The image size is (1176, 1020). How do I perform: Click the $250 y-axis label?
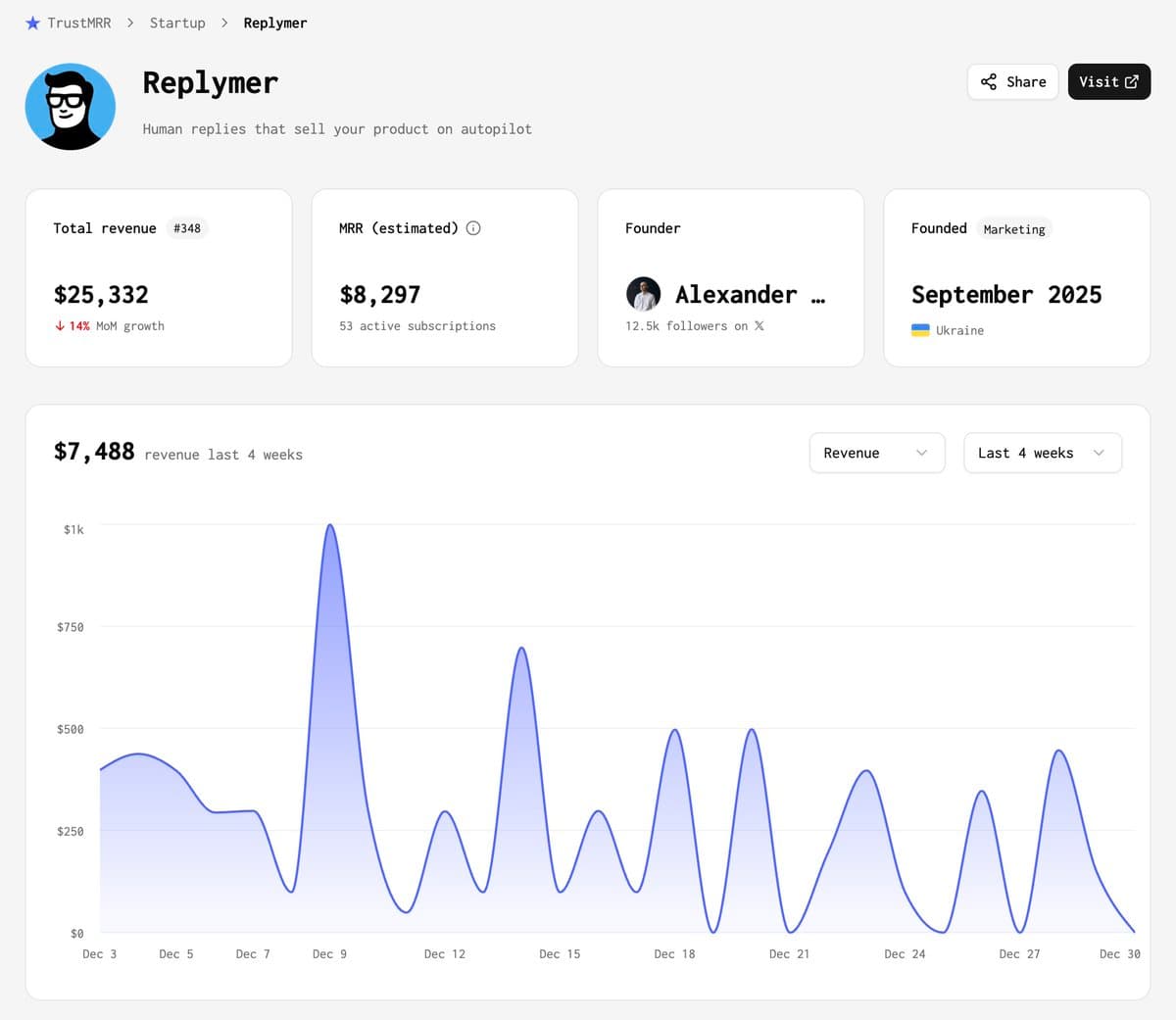pyautogui.click(x=71, y=832)
